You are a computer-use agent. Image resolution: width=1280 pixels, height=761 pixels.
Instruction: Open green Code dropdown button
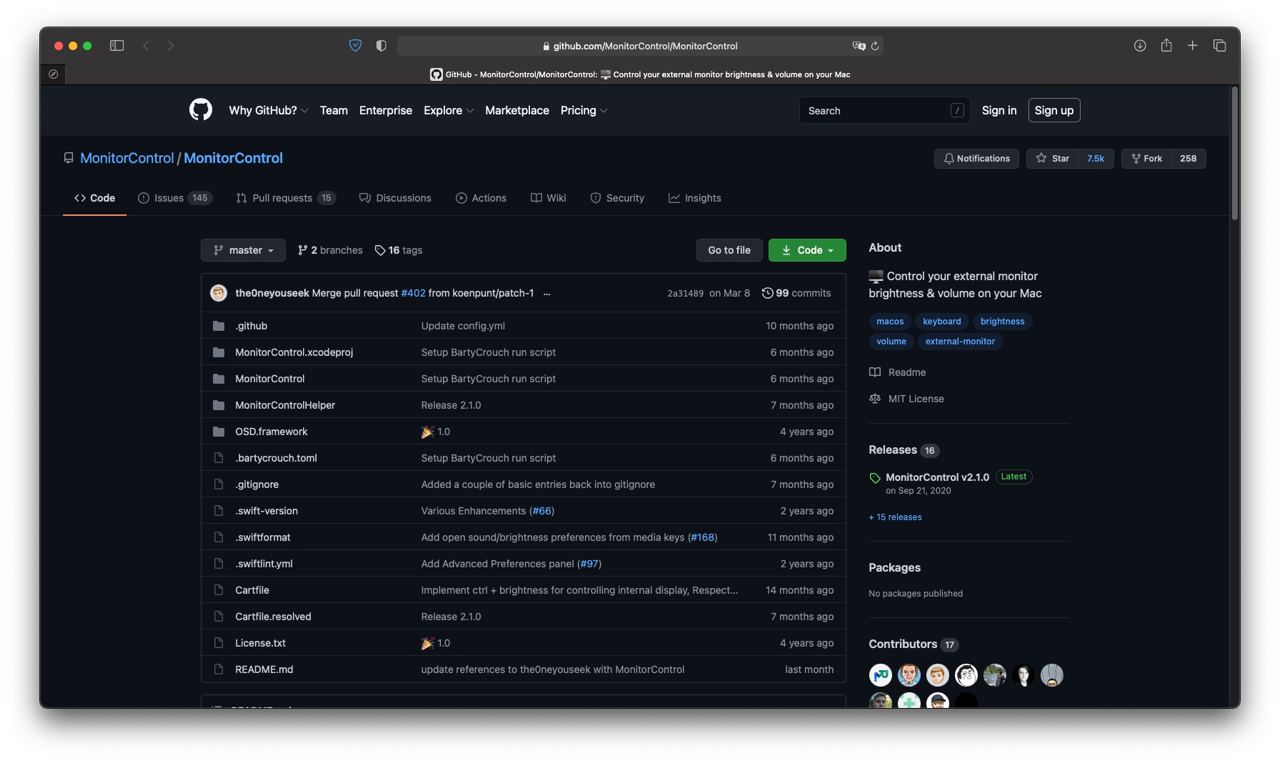pyautogui.click(x=807, y=250)
